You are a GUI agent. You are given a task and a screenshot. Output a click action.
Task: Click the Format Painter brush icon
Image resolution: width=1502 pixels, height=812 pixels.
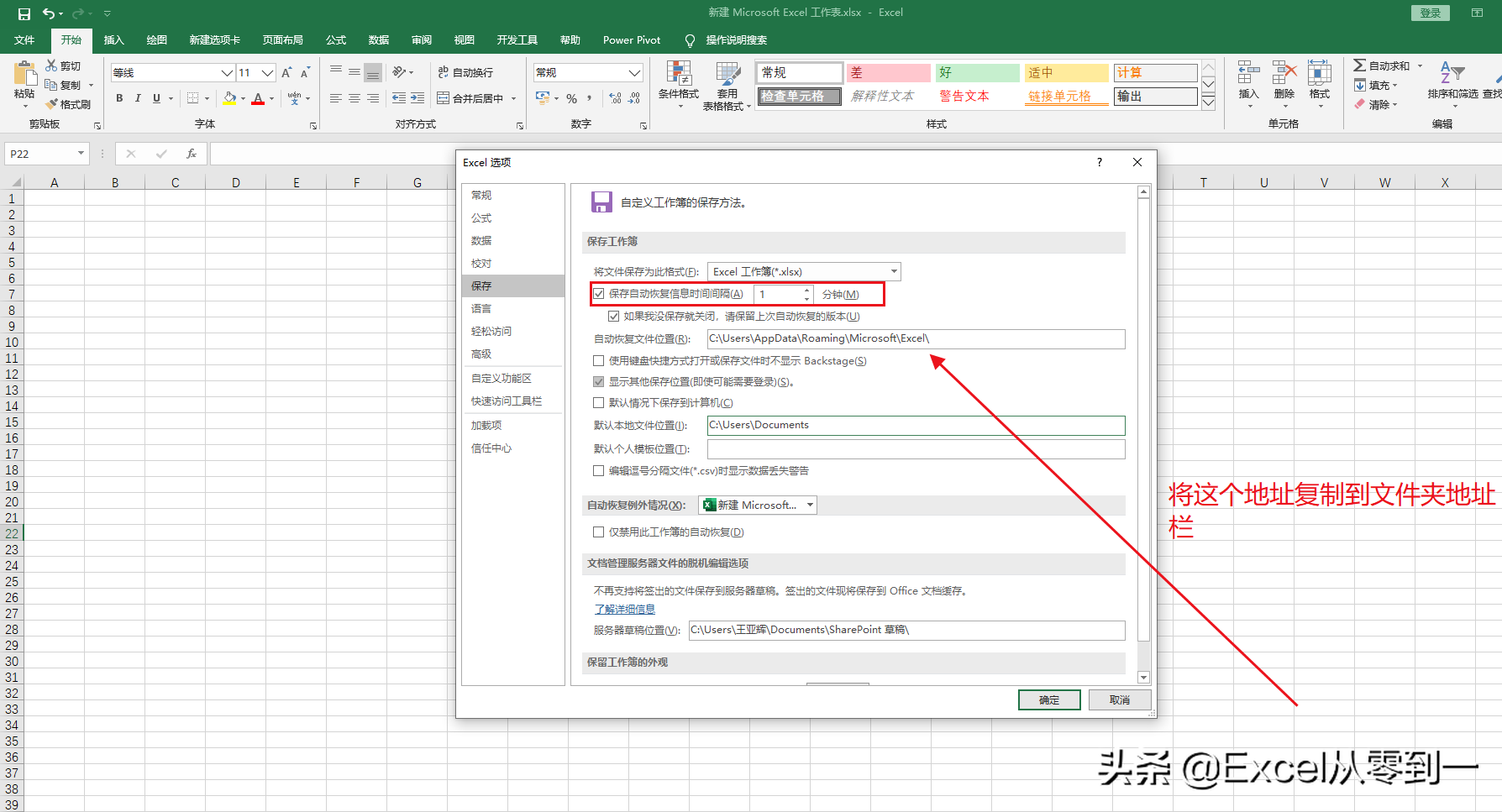(x=52, y=104)
